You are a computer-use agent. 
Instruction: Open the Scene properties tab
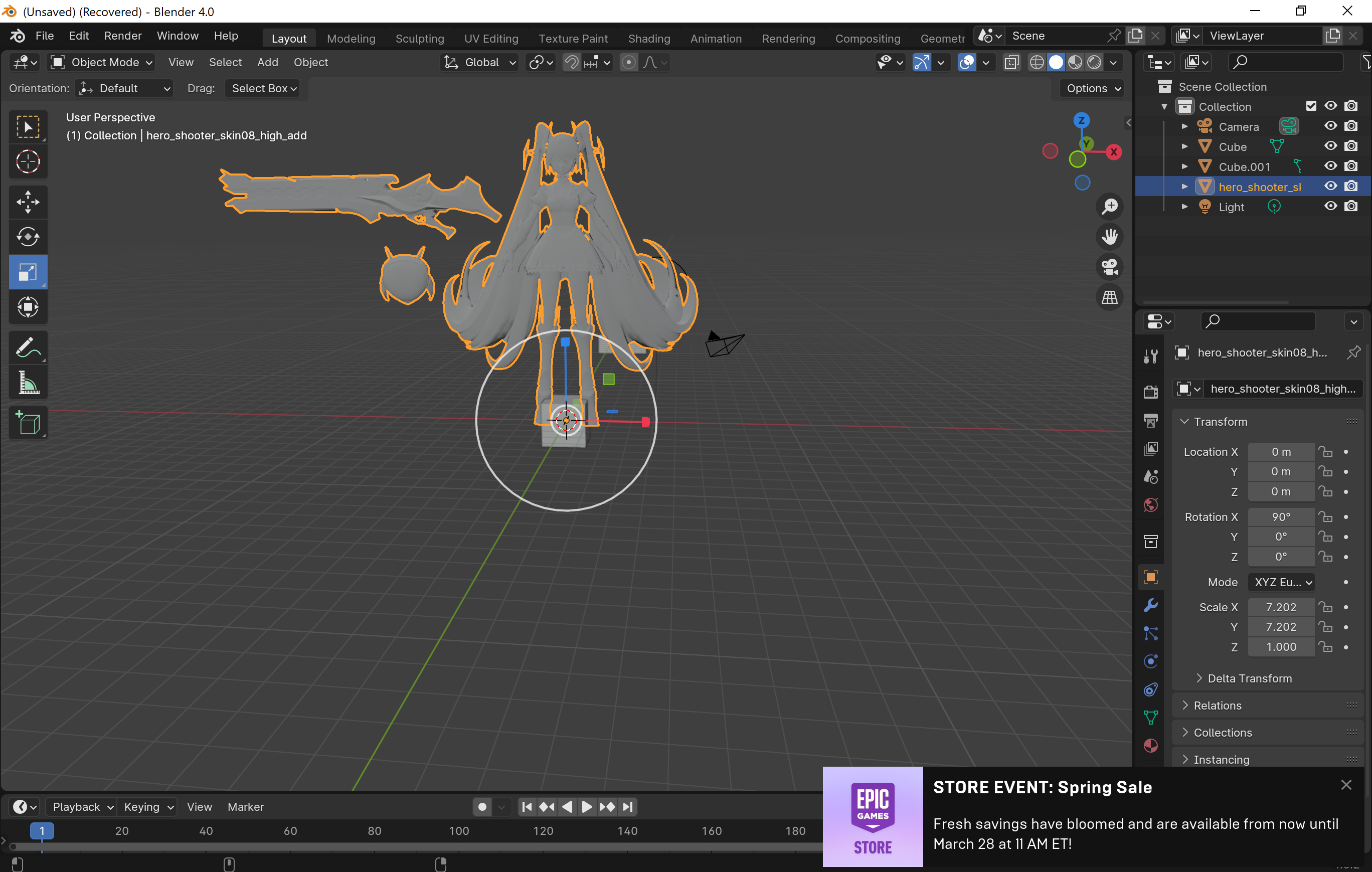1150,477
